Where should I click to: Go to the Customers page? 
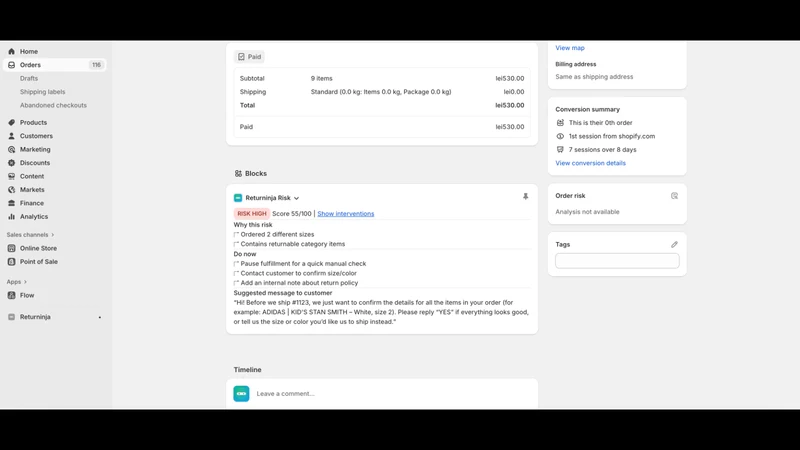pos(36,136)
